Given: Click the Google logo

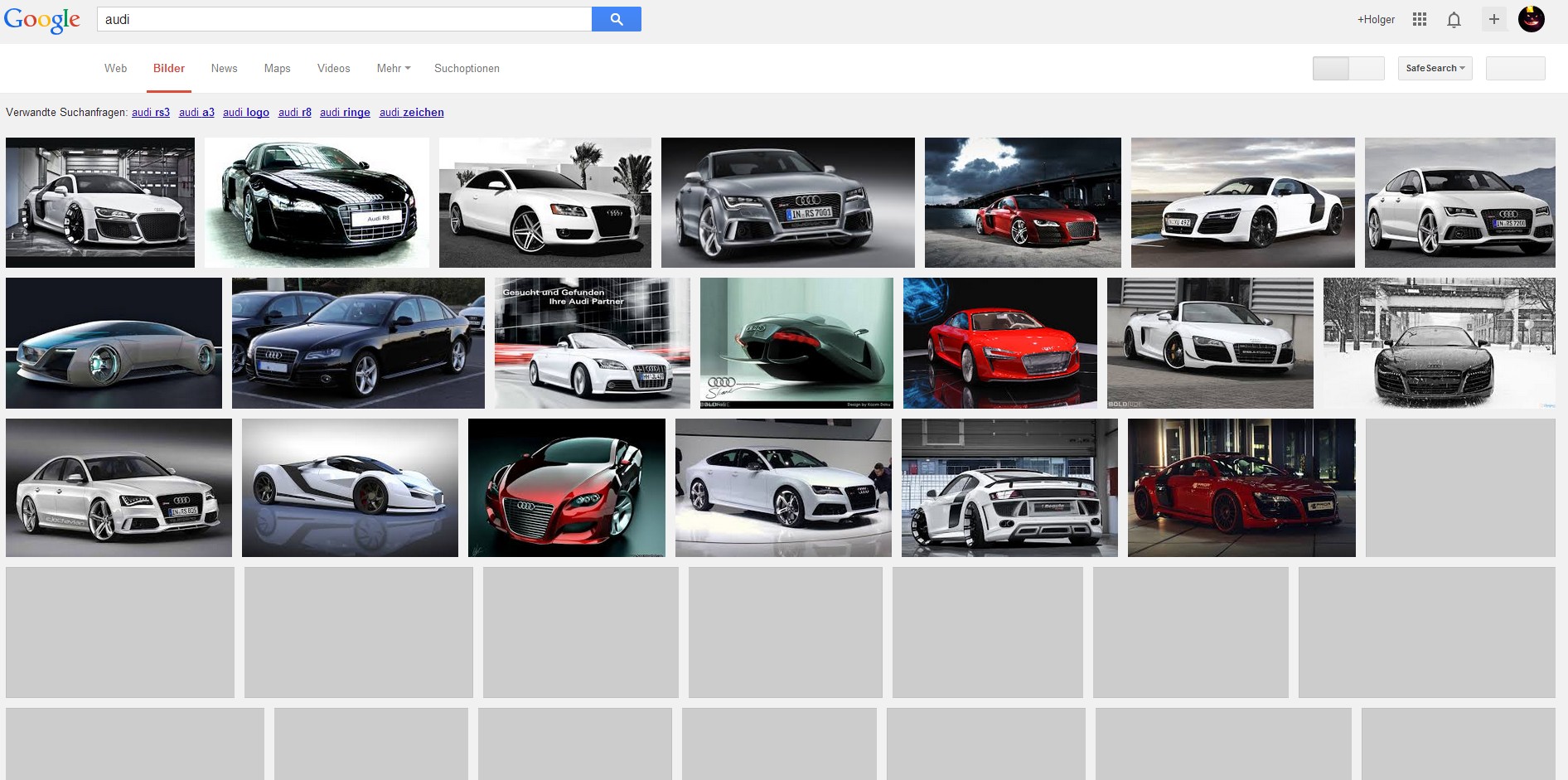Looking at the screenshot, I should click(x=42, y=20).
